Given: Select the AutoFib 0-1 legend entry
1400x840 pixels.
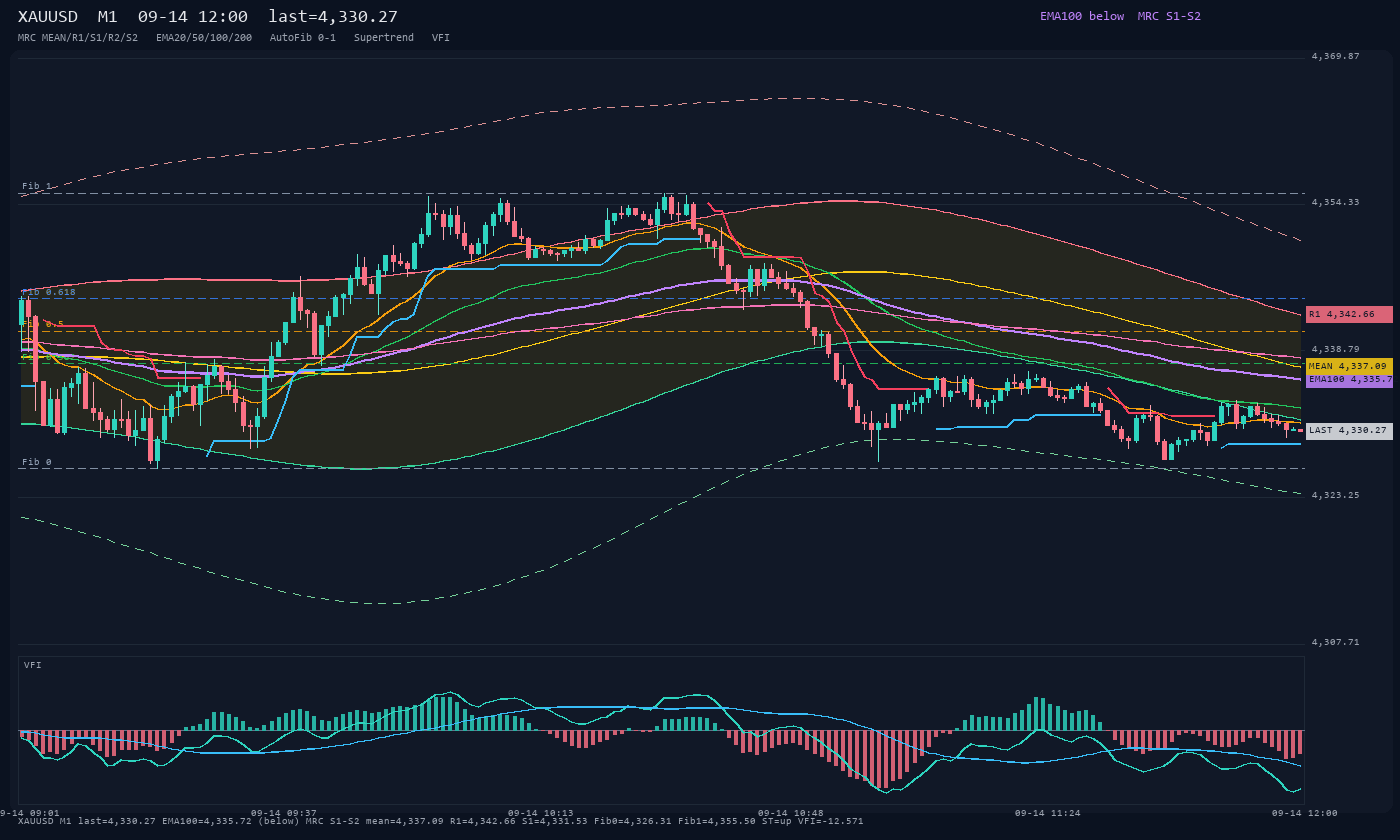Looking at the screenshot, I should pos(303,37).
